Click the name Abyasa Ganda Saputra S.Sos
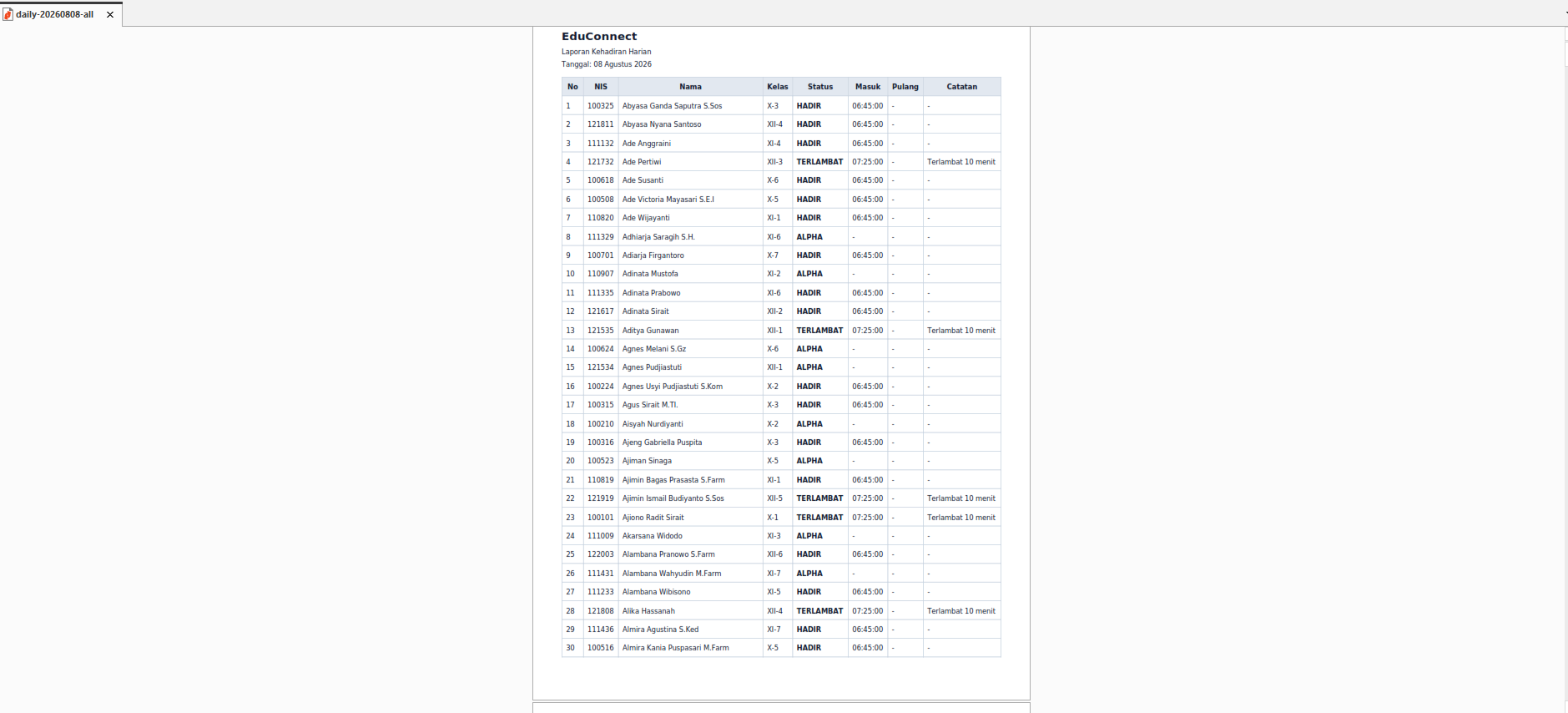 point(673,106)
